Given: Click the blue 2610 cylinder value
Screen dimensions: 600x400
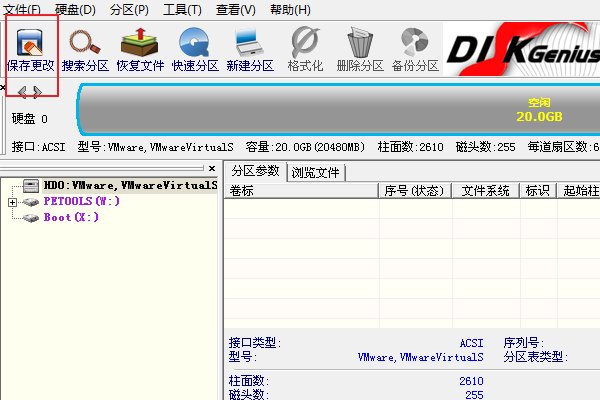Looking at the screenshot, I should 471,381.
